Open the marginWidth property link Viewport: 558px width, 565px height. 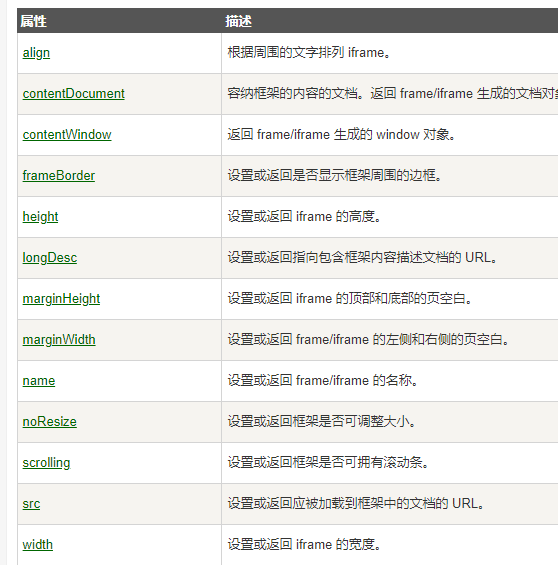[x=59, y=340]
